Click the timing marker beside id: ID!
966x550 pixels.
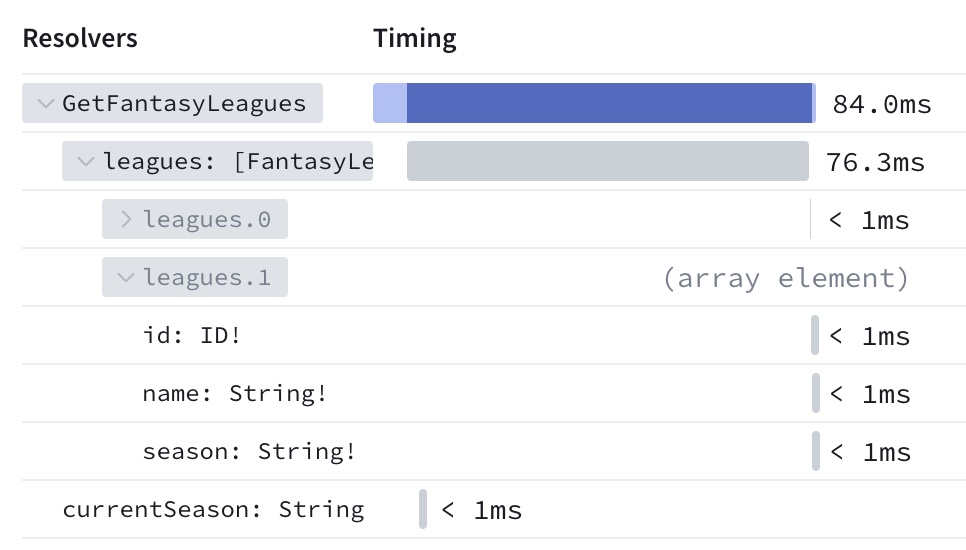[x=816, y=335]
